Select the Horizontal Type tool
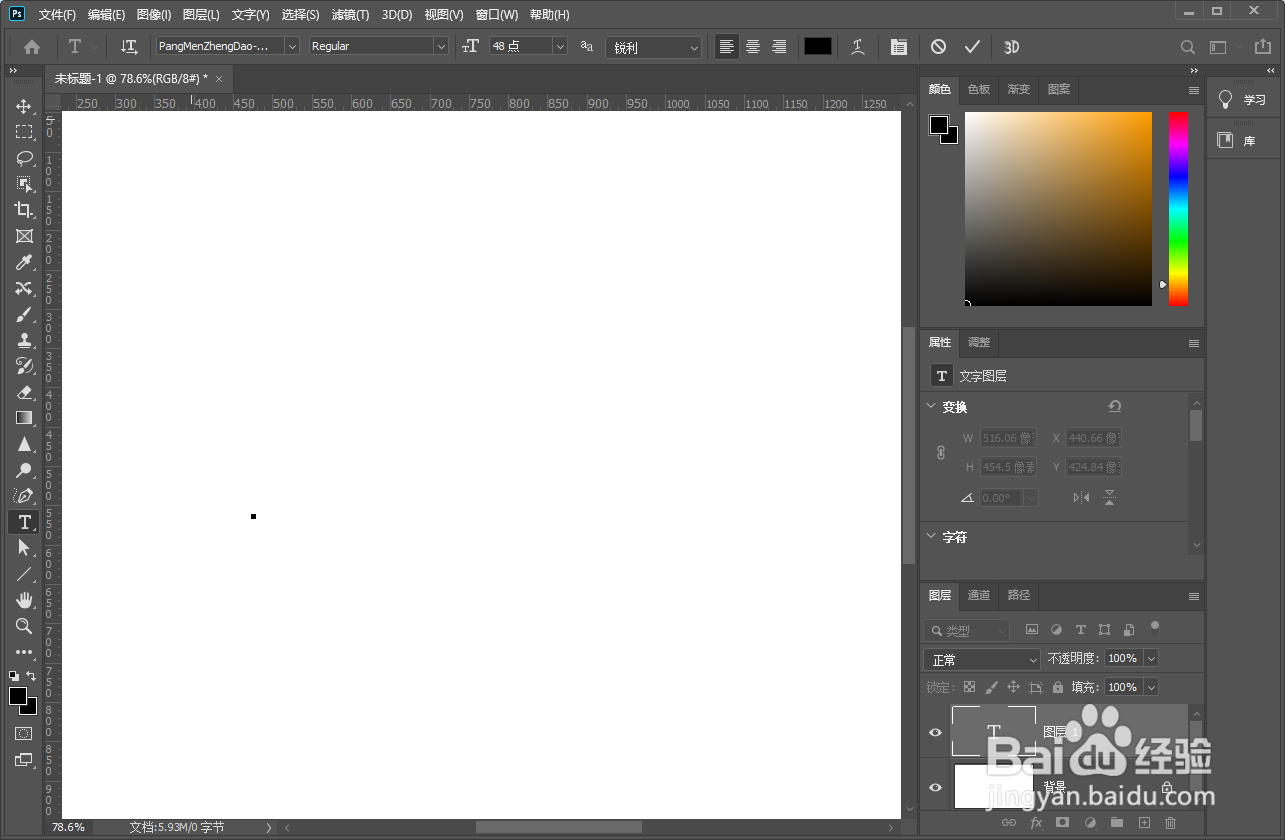Viewport: 1285px width, 840px height. pyautogui.click(x=24, y=522)
